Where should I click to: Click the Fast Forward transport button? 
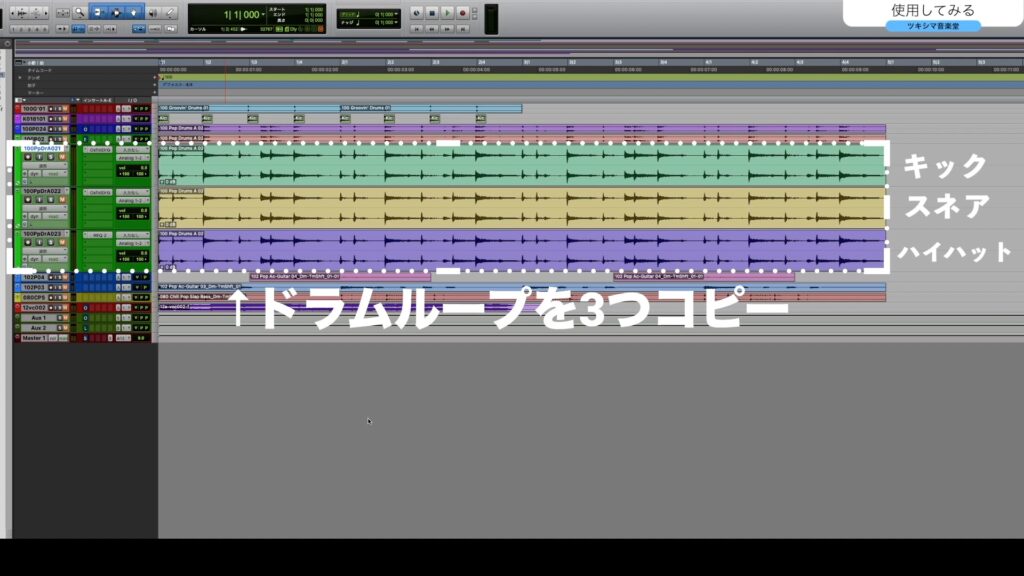point(447,29)
